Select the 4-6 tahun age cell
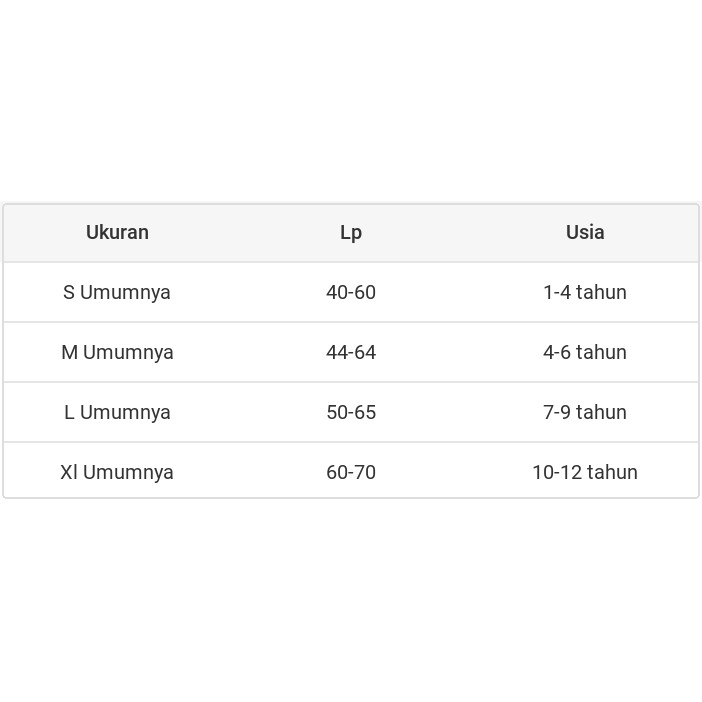Viewport: 702px width, 702px height. point(585,352)
